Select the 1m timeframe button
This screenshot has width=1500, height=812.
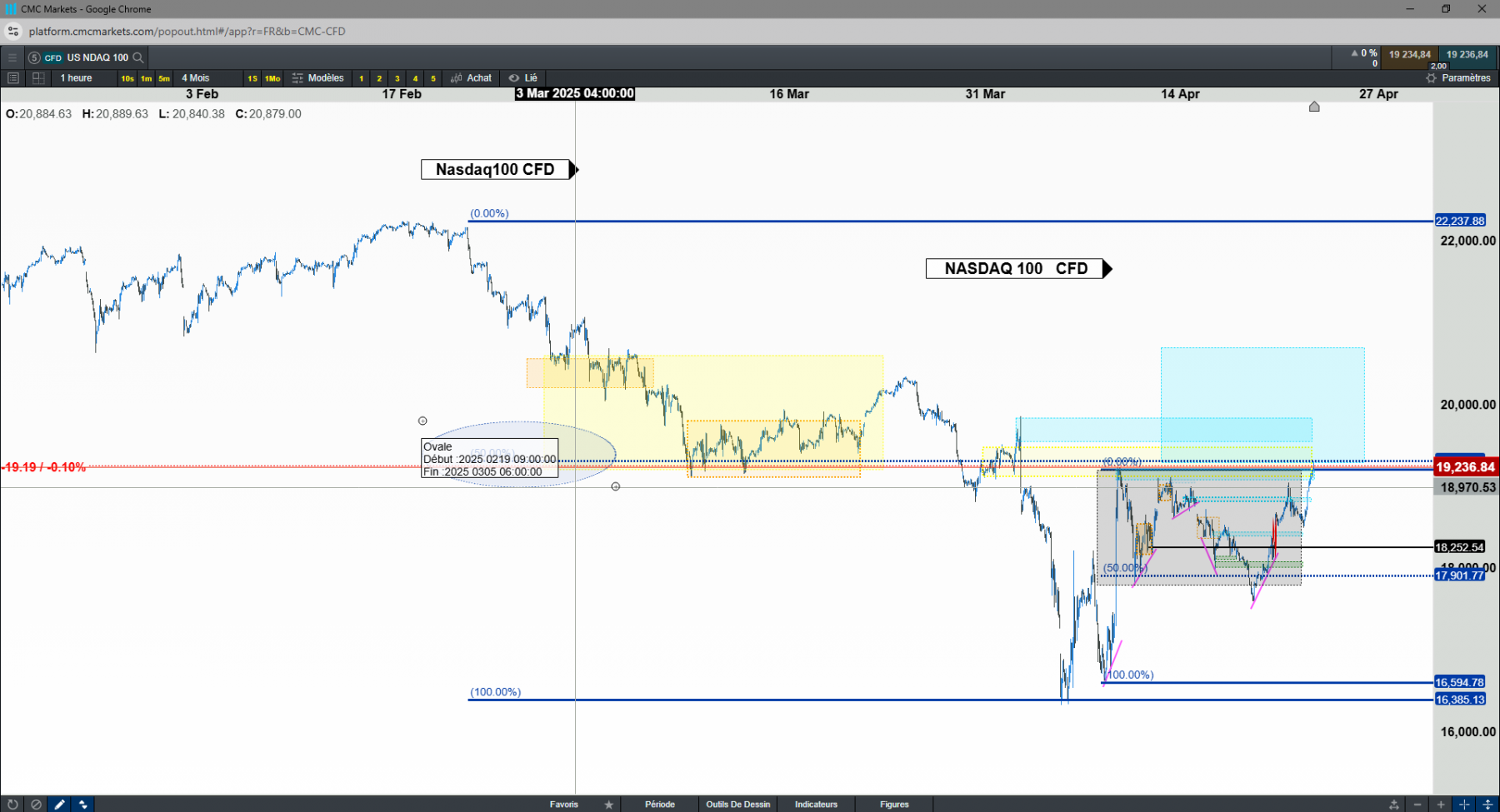(x=146, y=78)
